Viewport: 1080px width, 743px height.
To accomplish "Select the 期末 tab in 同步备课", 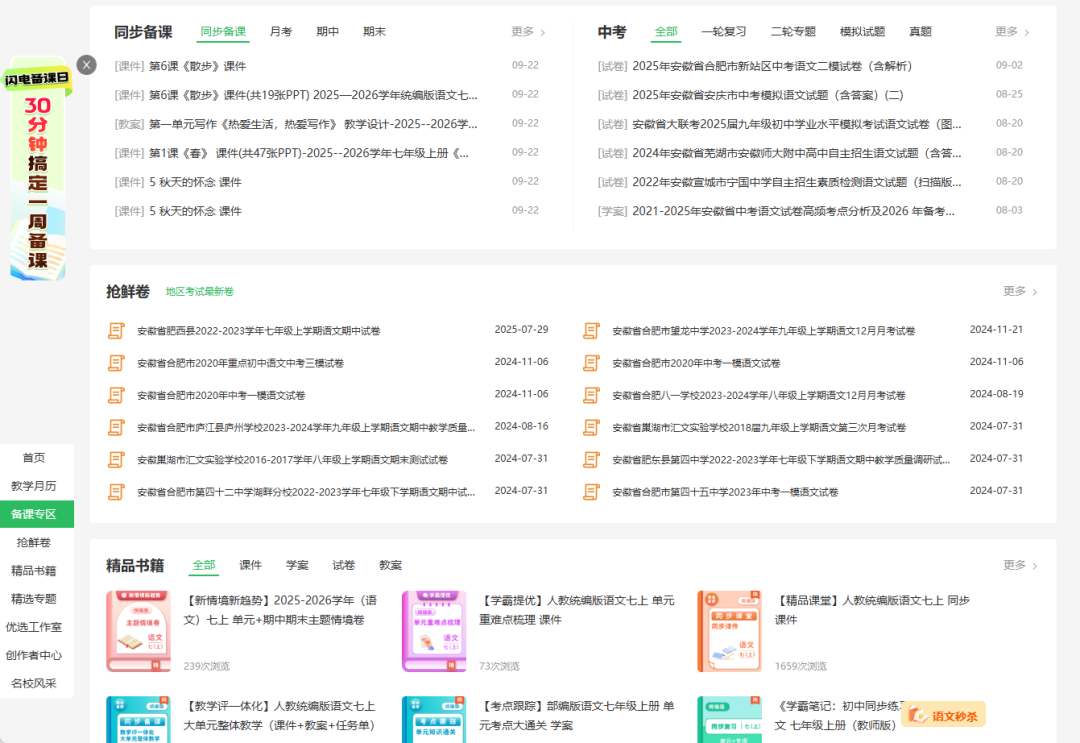I will click(374, 31).
